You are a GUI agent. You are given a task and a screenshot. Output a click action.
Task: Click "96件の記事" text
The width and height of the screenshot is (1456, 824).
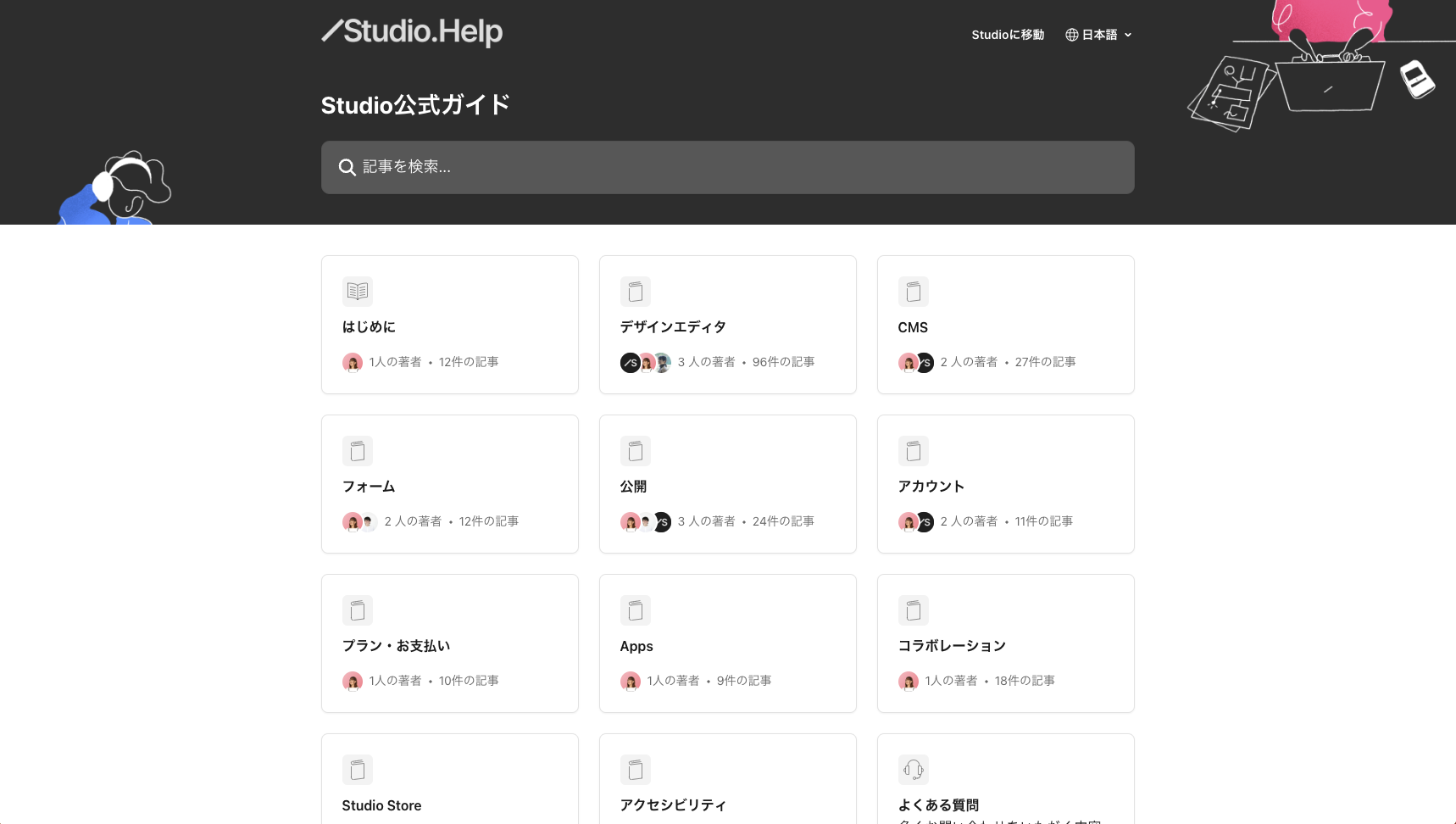tap(783, 362)
